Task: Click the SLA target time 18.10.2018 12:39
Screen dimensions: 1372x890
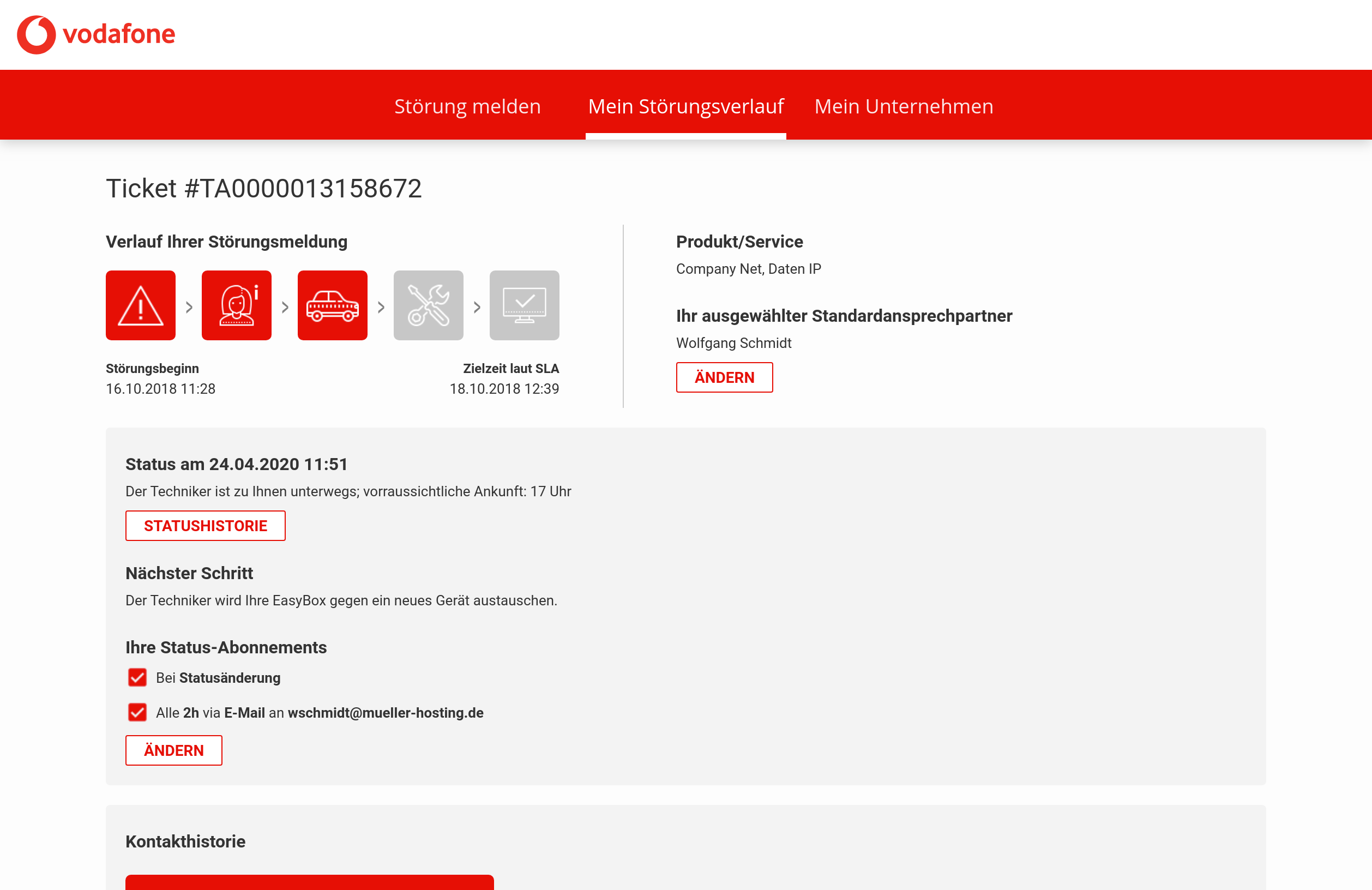Action: click(504, 389)
